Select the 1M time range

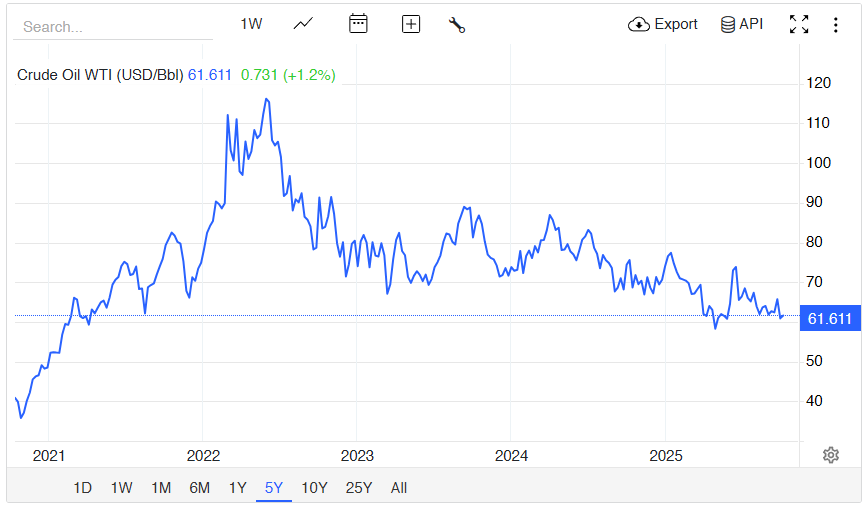[x=160, y=488]
